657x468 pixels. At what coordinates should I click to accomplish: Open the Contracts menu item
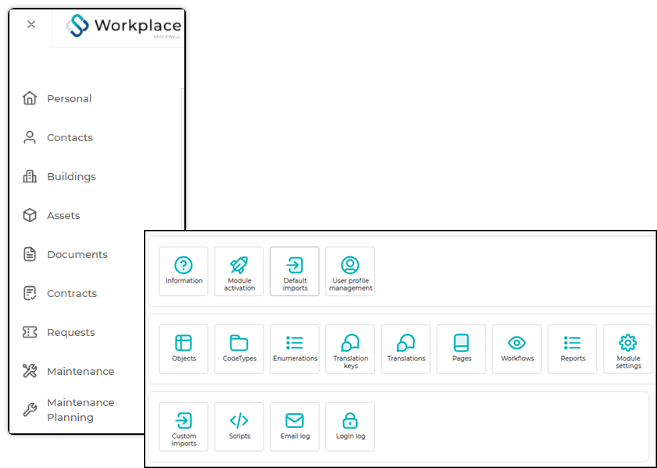coord(72,293)
